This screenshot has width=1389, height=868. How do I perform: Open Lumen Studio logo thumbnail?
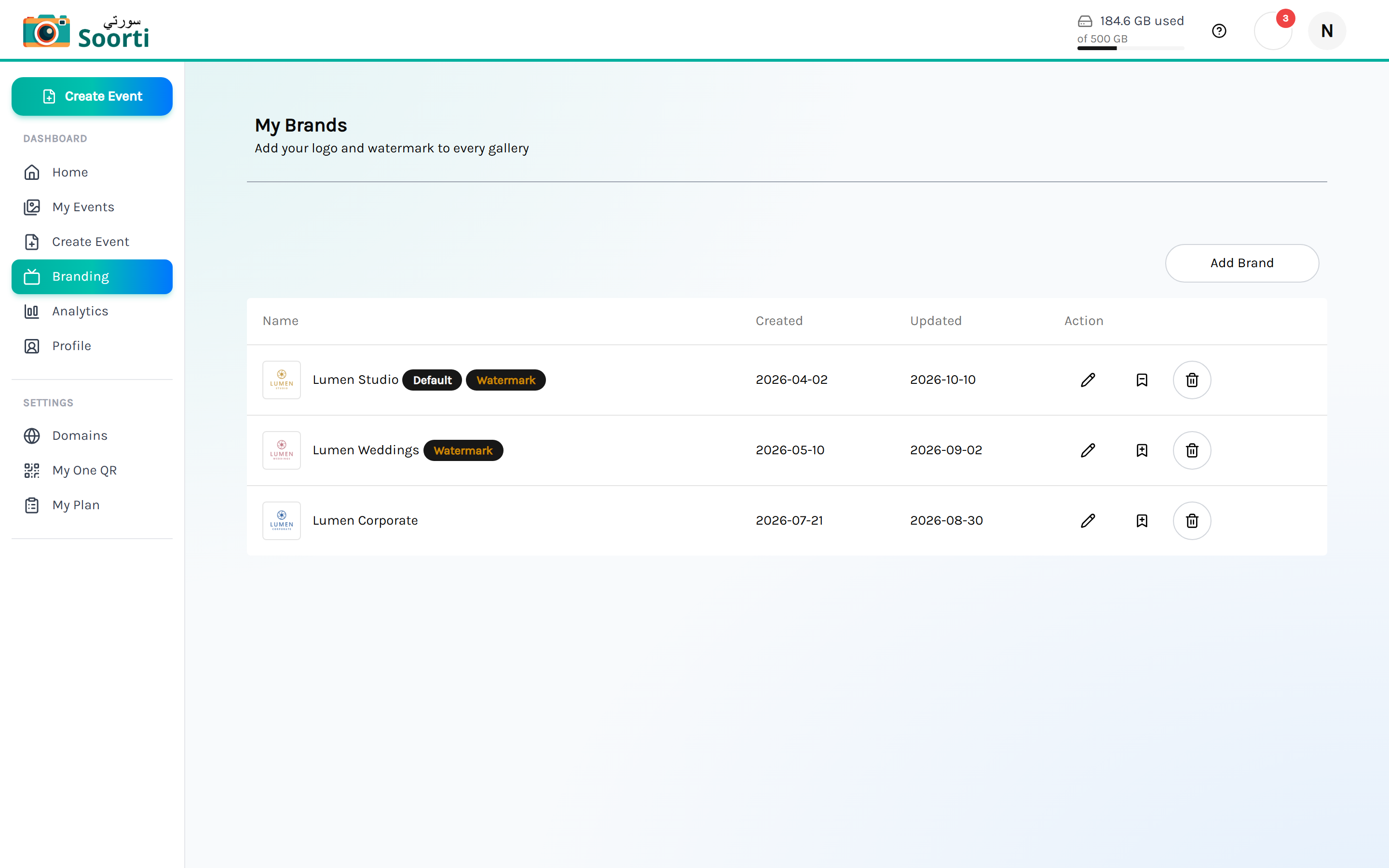pyautogui.click(x=282, y=380)
